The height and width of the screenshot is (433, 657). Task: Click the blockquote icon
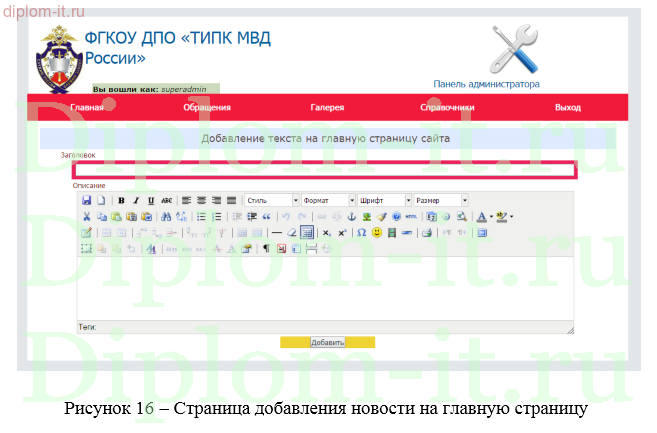267,216
